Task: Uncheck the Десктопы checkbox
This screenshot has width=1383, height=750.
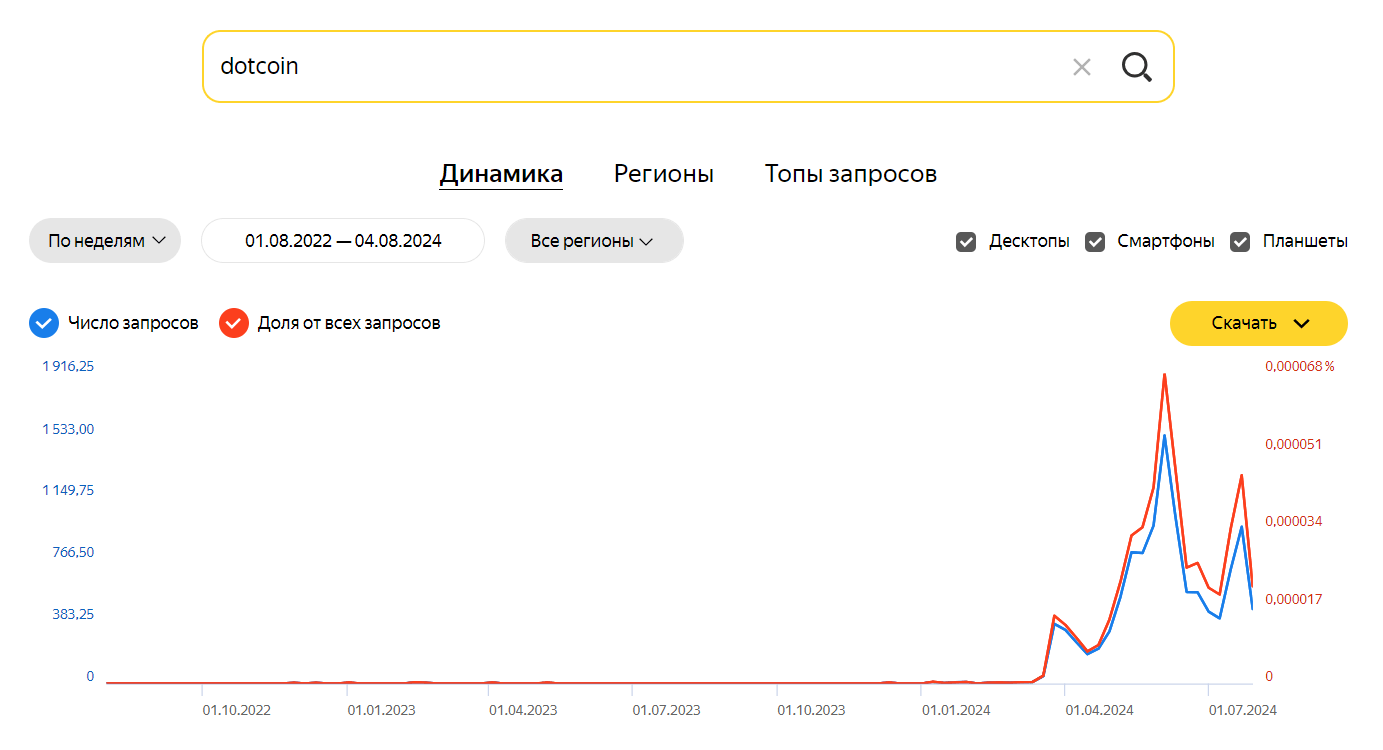Action: [x=966, y=241]
